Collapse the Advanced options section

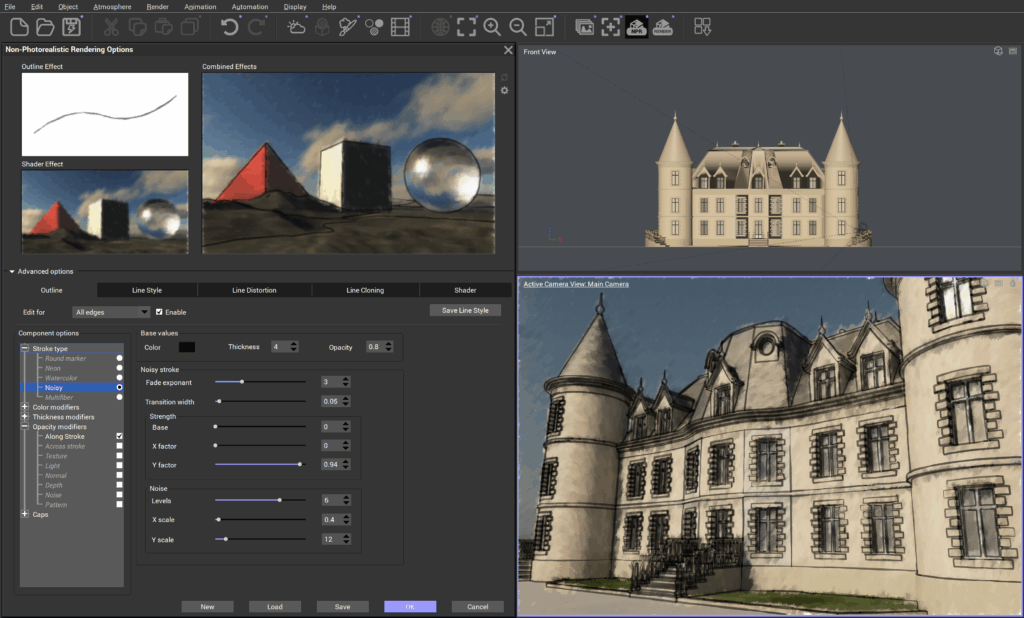click(12, 271)
